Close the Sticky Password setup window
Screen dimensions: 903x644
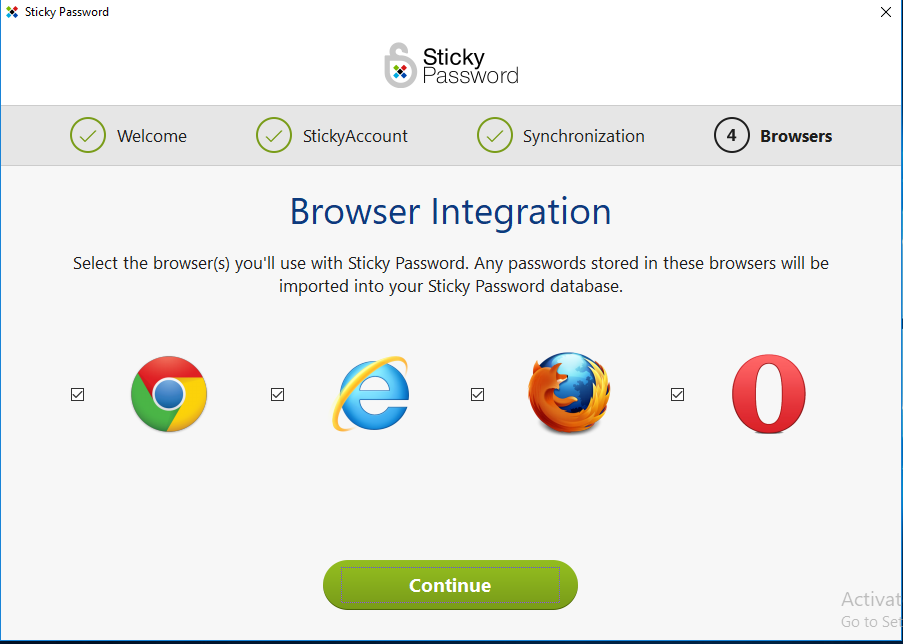tap(886, 12)
